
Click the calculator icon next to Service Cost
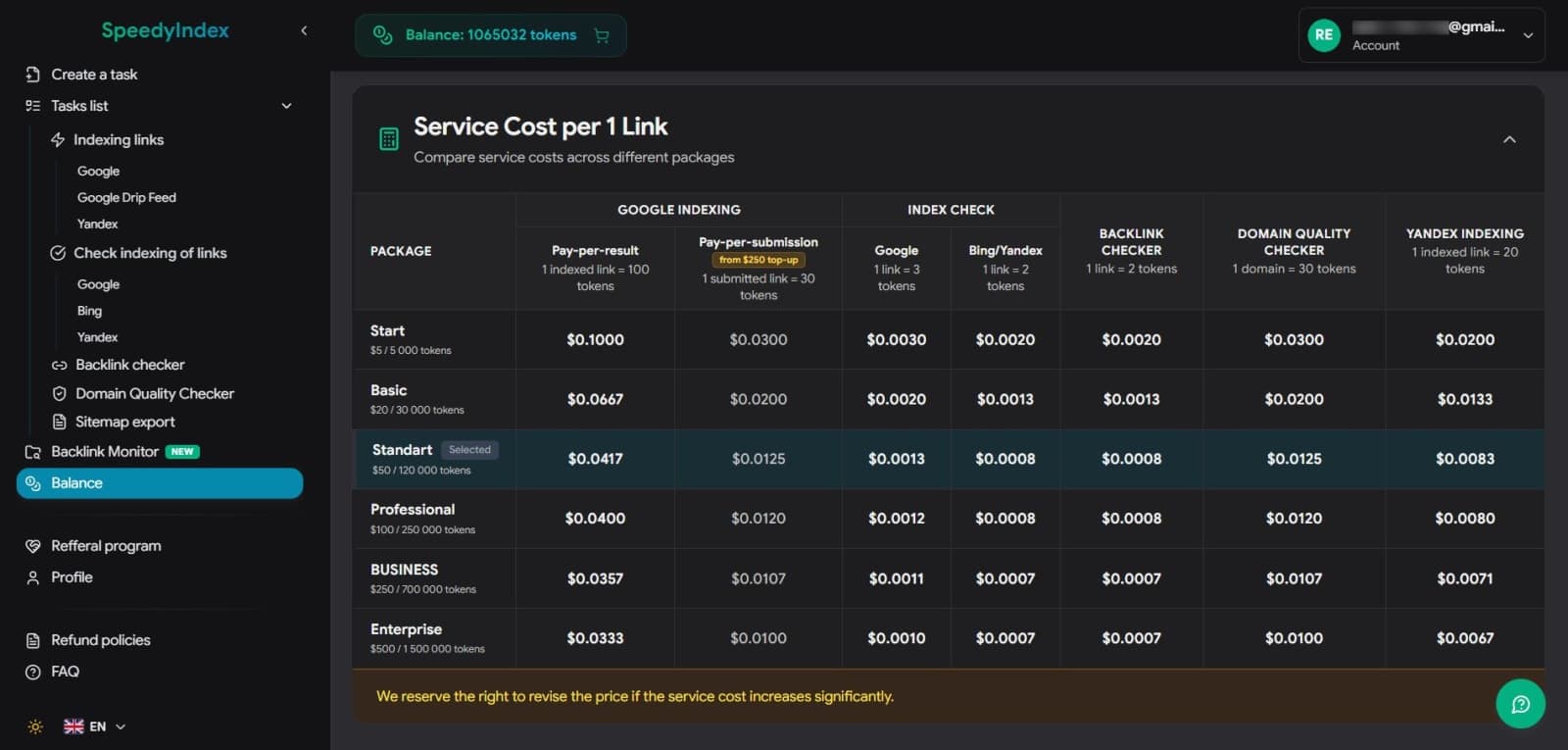[x=389, y=139]
